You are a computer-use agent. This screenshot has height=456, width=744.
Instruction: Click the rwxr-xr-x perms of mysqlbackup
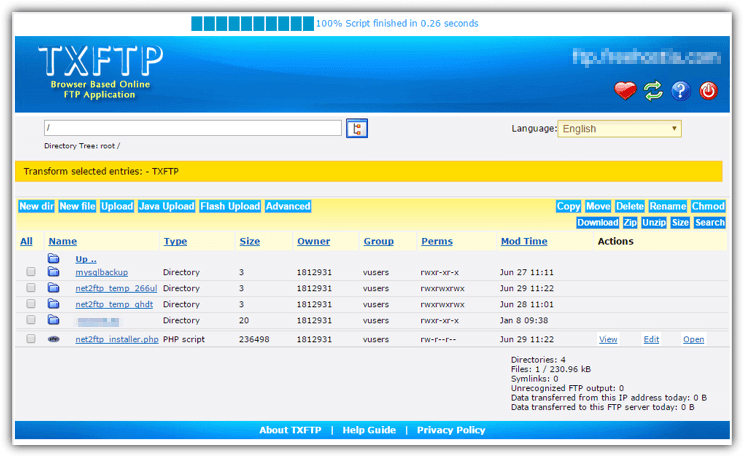439,272
